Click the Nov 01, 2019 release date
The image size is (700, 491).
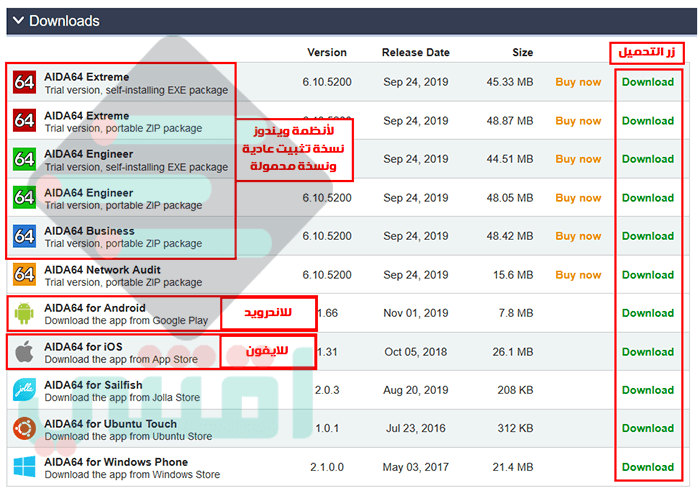pos(416,313)
